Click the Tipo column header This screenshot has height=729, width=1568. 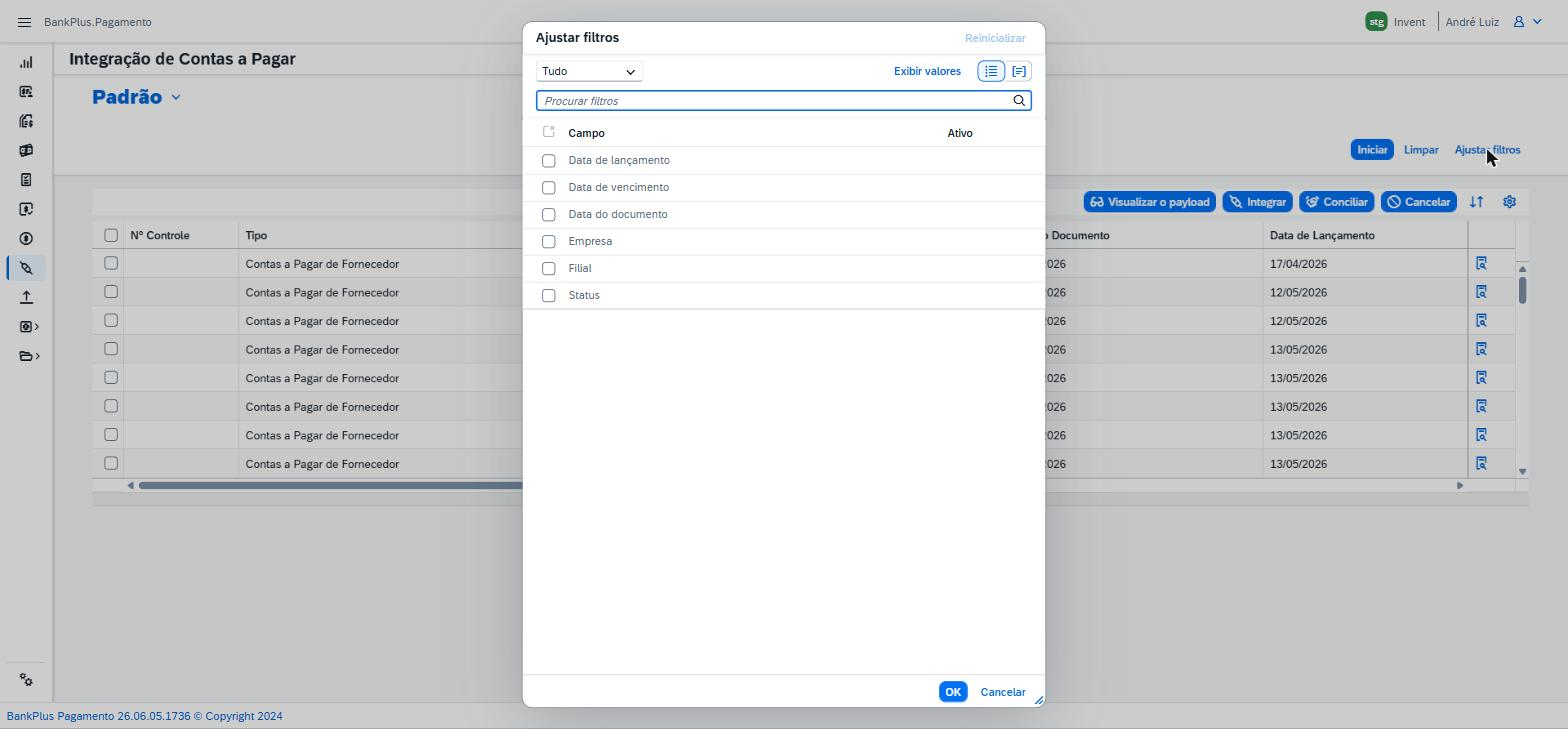(256, 236)
